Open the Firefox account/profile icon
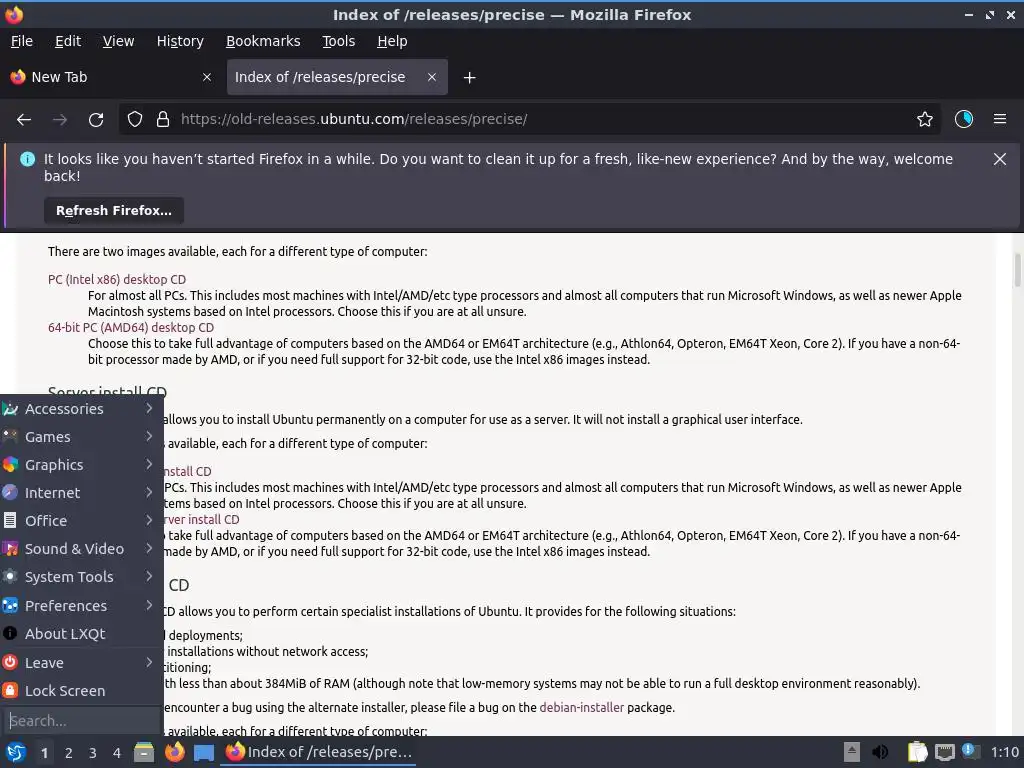 click(964, 119)
